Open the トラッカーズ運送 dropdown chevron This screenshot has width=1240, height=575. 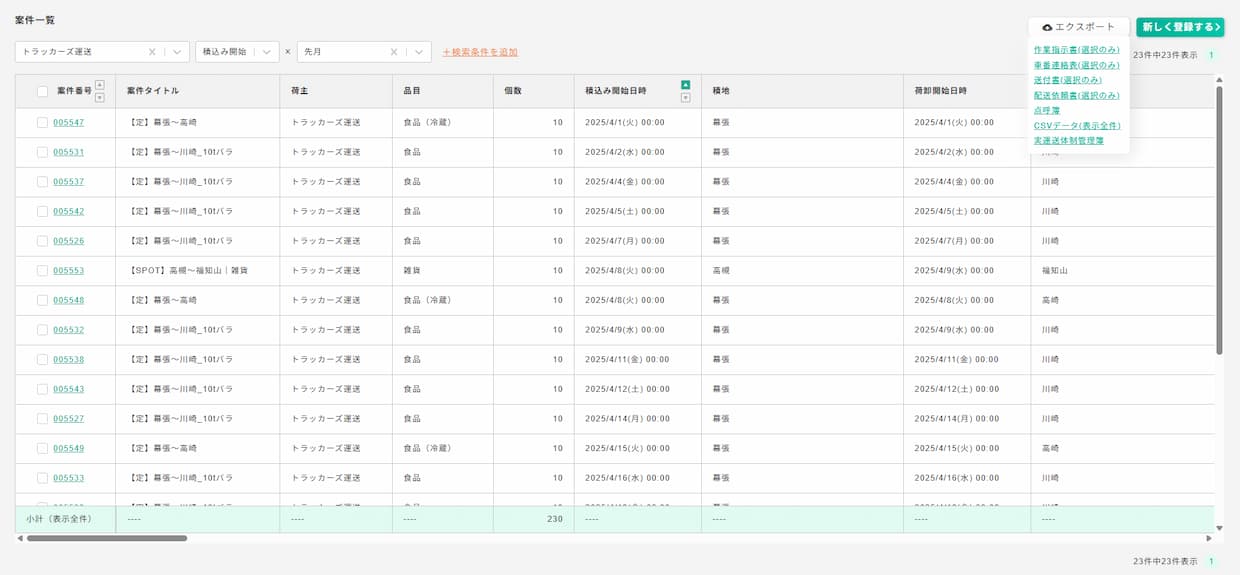177,52
